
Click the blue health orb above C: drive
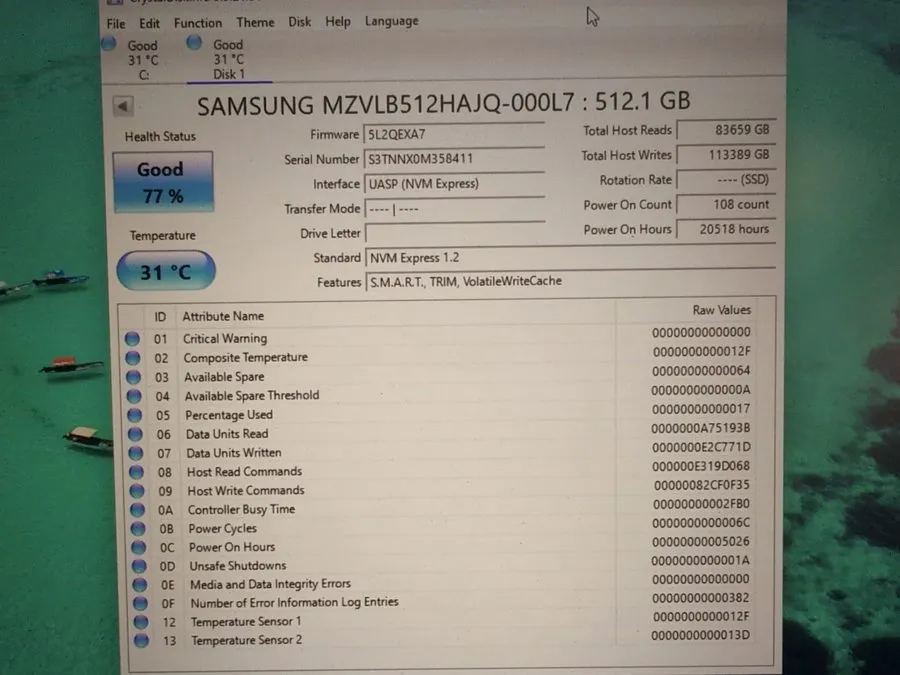(x=108, y=44)
